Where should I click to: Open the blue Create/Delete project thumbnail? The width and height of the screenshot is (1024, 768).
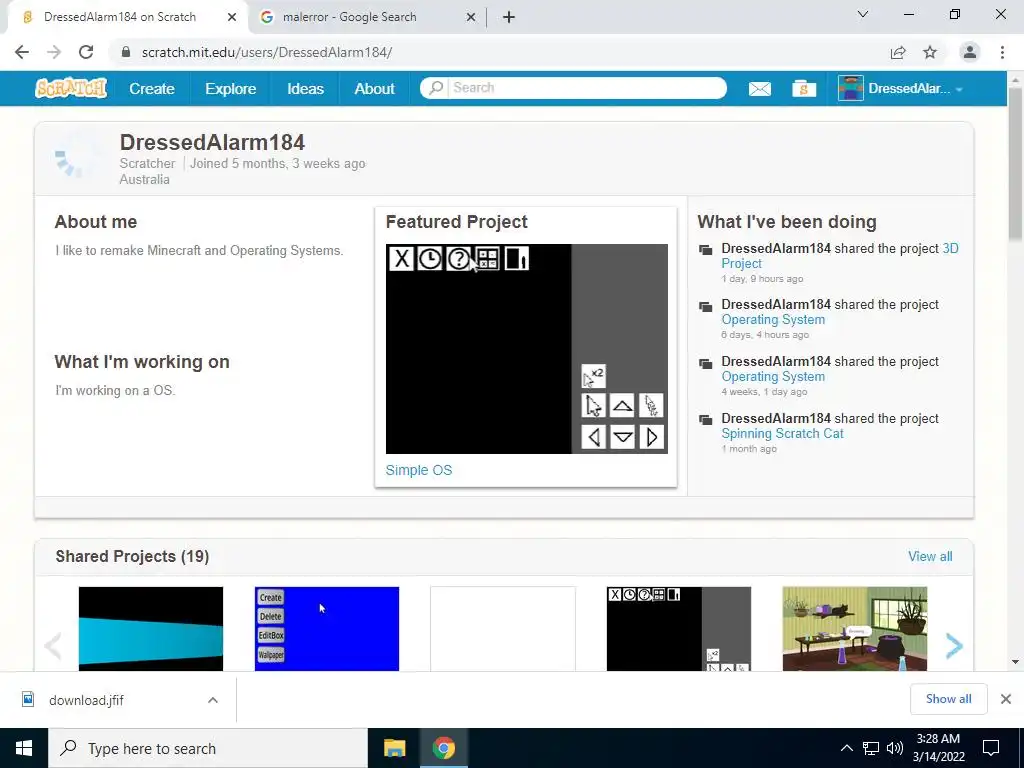327,628
